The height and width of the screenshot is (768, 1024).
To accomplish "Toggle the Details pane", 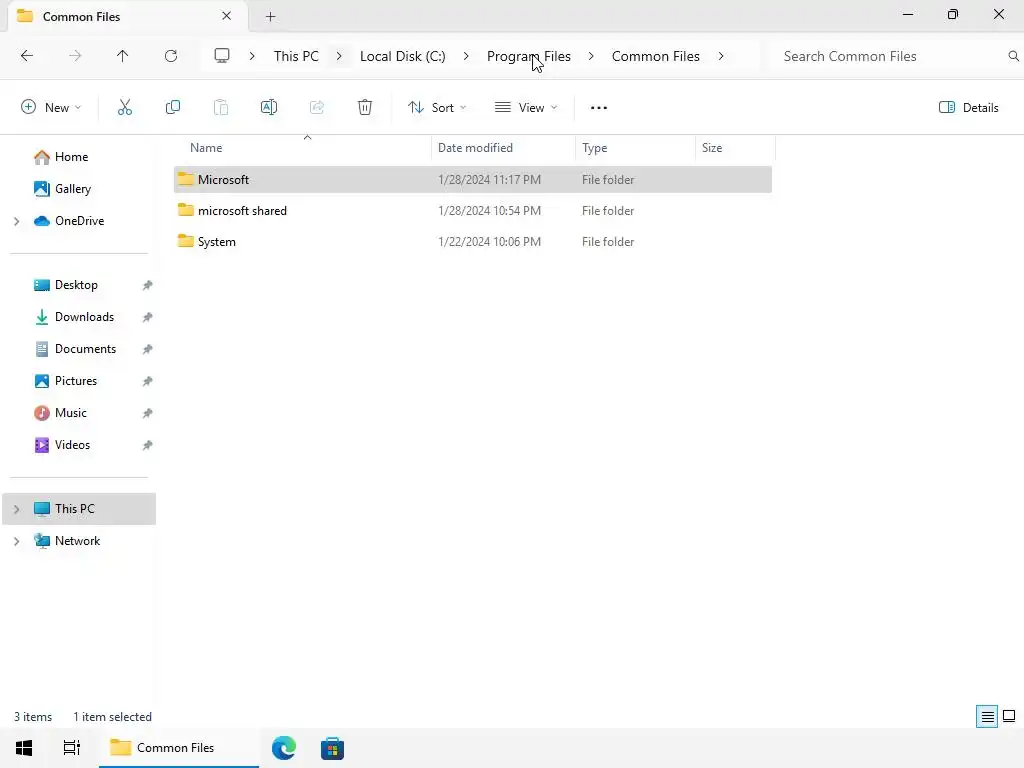I will 968,108.
